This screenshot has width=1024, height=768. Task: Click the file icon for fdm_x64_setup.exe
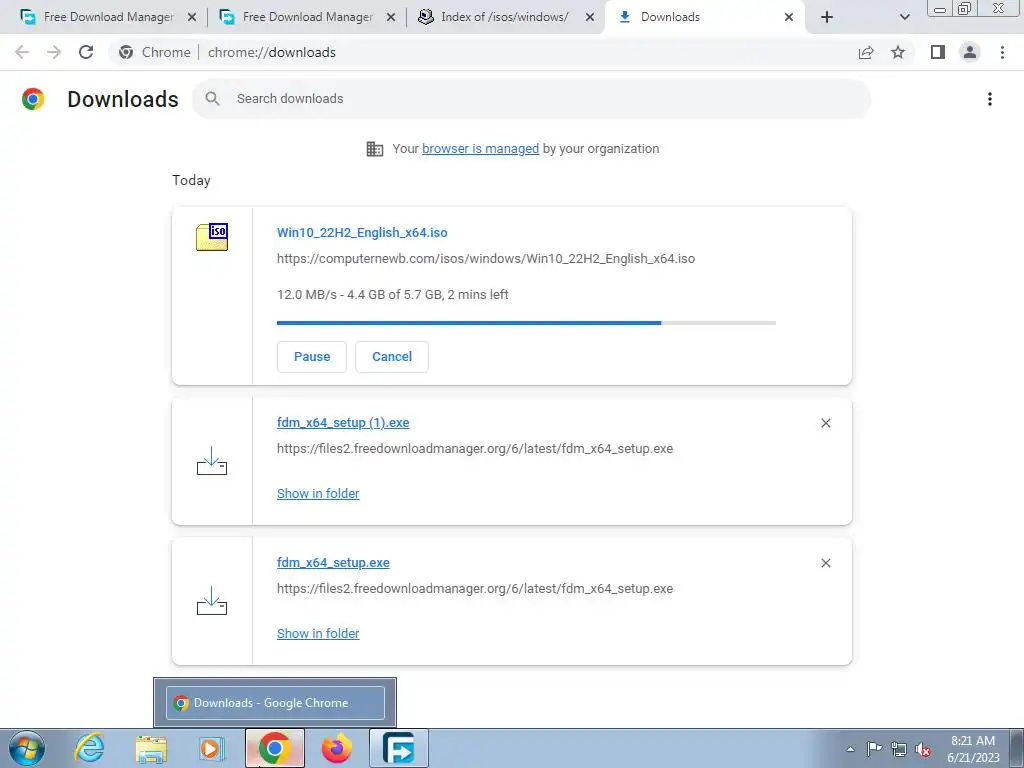click(x=212, y=601)
